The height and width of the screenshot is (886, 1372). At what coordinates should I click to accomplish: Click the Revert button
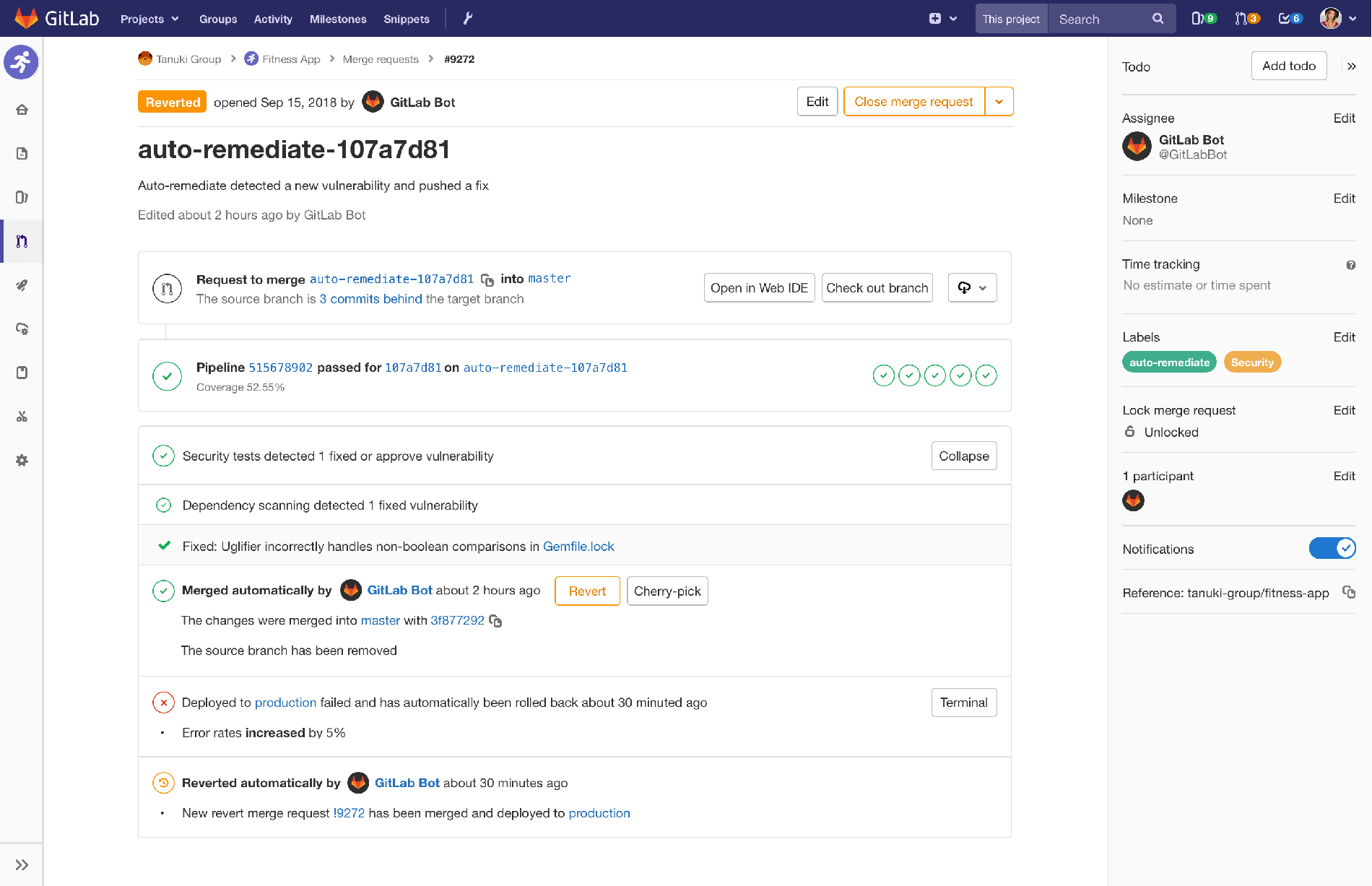(587, 591)
